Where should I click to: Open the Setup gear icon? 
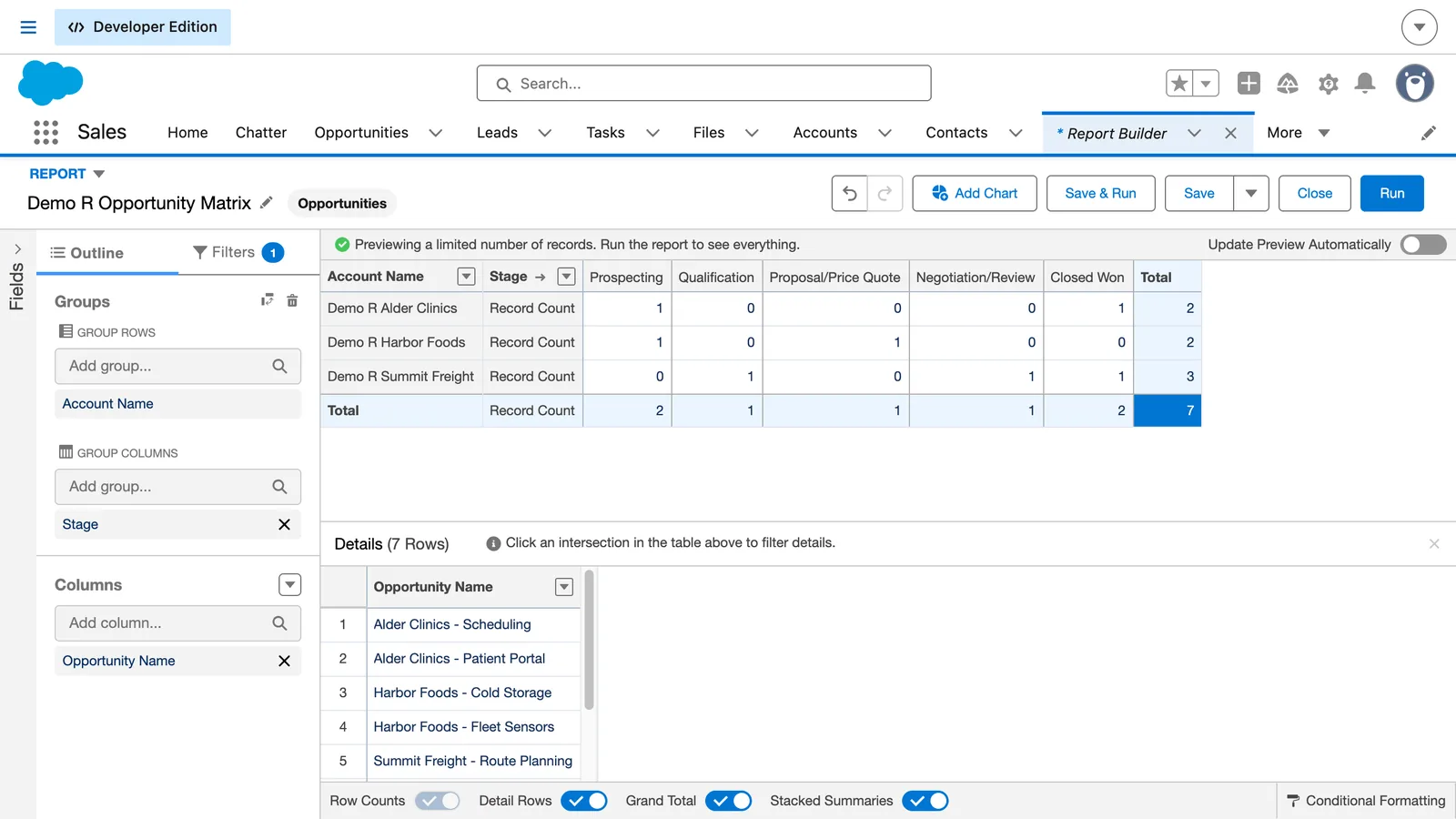click(1329, 84)
